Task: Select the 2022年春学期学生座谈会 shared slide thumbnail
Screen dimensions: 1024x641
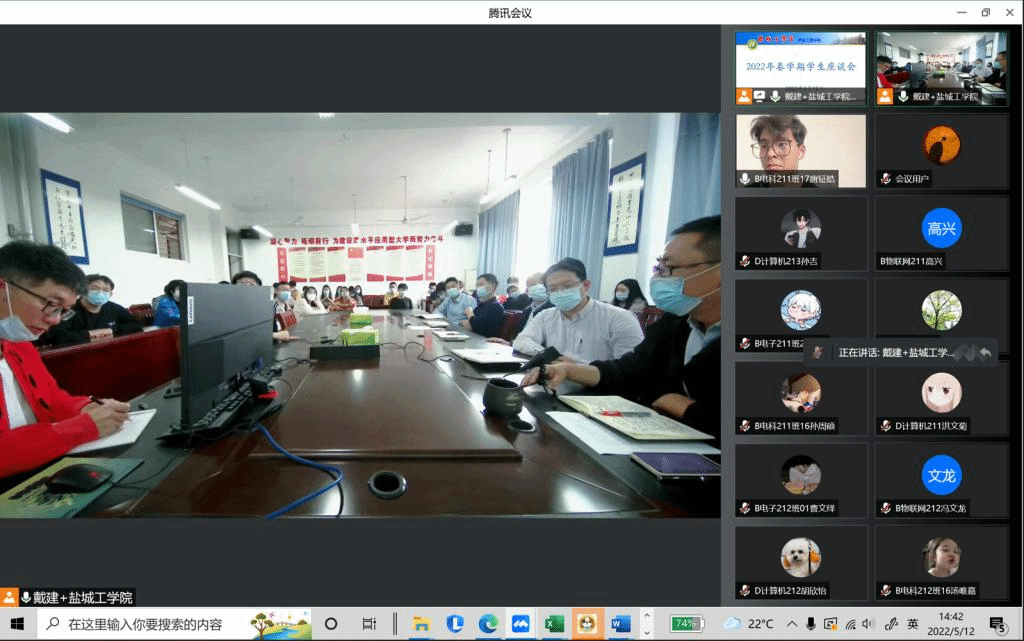Action: tap(800, 61)
